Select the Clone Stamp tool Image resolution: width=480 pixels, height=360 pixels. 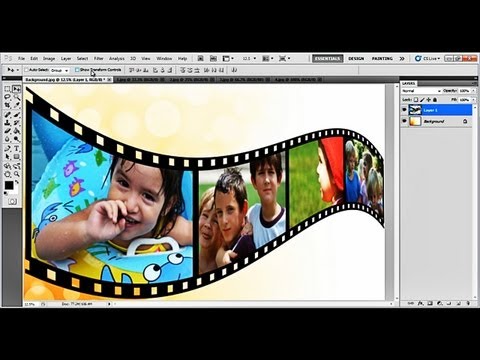(7, 123)
